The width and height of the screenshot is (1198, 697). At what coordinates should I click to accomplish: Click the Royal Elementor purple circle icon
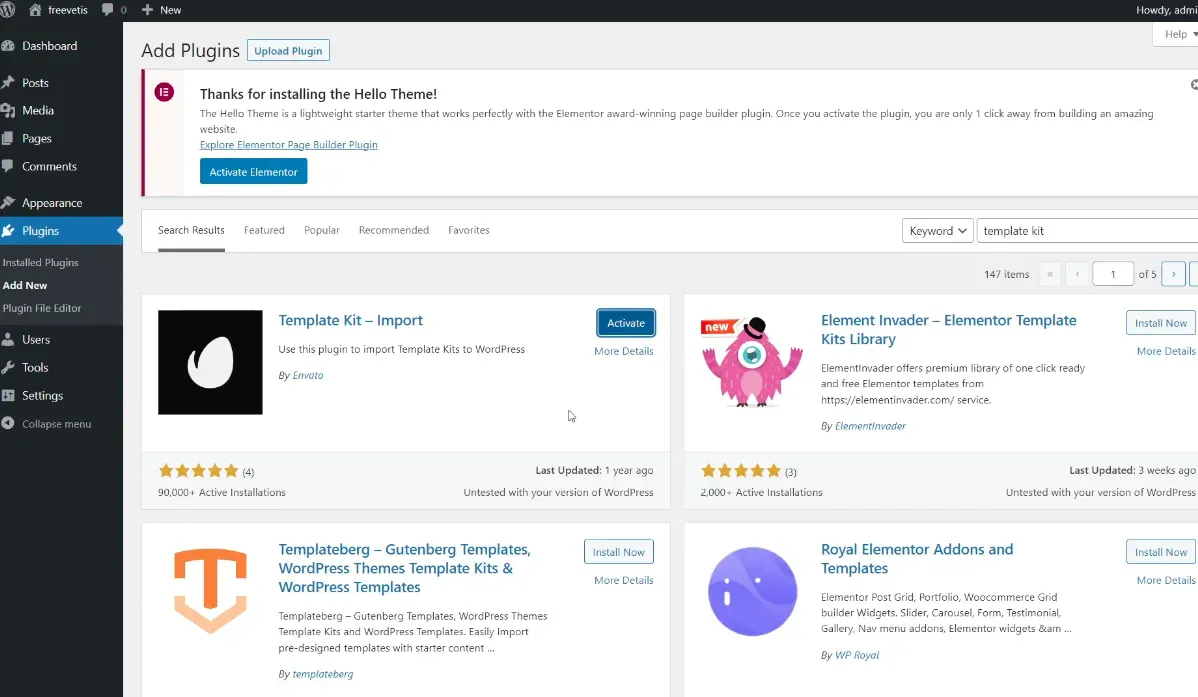[752, 591]
